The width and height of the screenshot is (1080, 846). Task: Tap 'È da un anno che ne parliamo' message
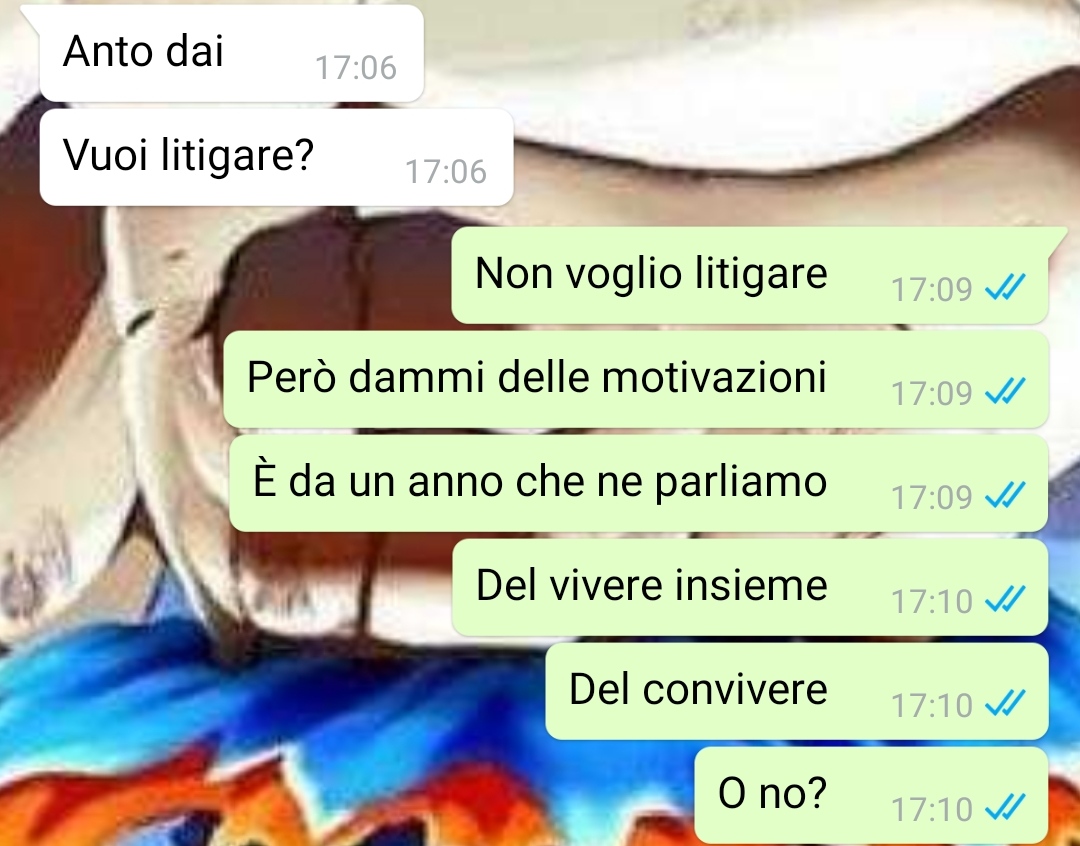(638, 484)
